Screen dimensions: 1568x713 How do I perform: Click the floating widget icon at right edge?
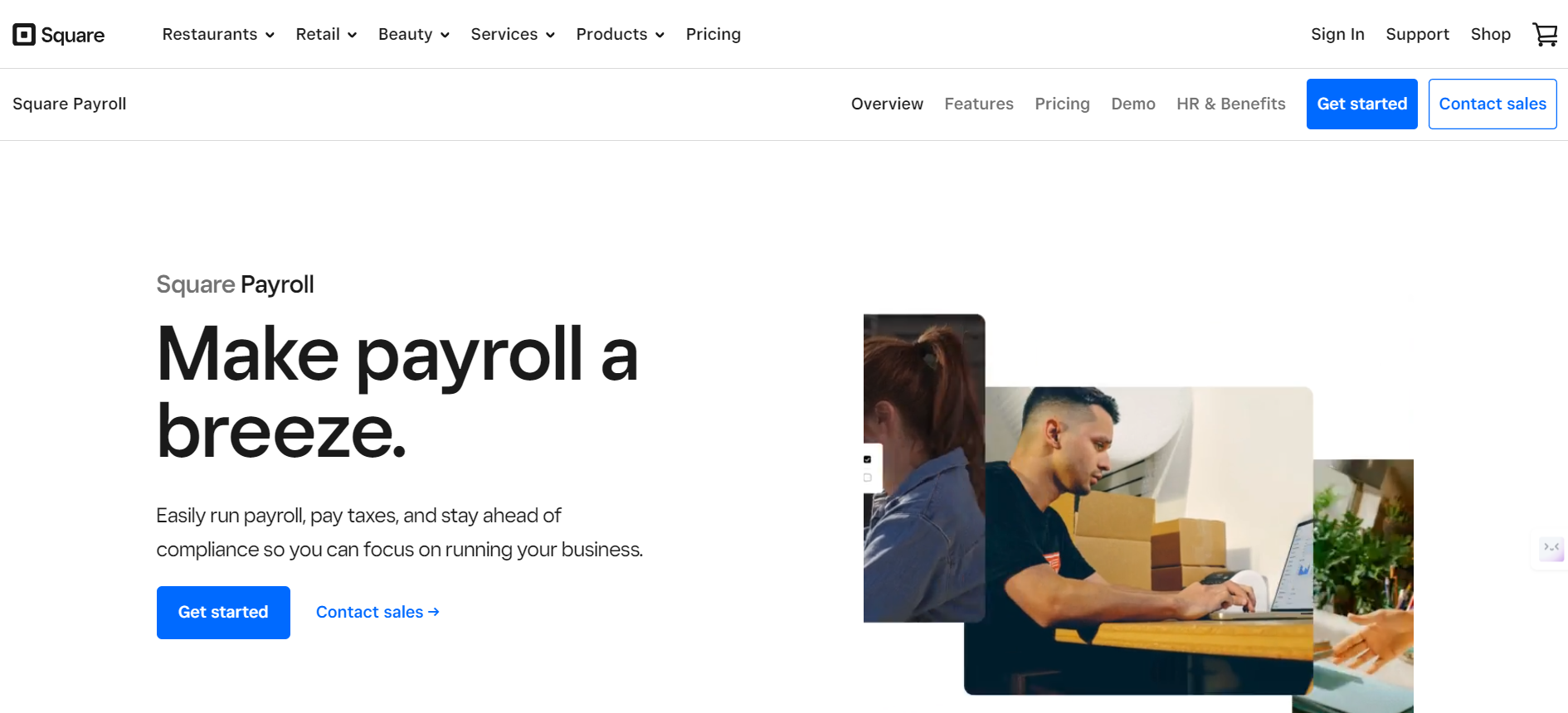click(x=1551, y=548)
